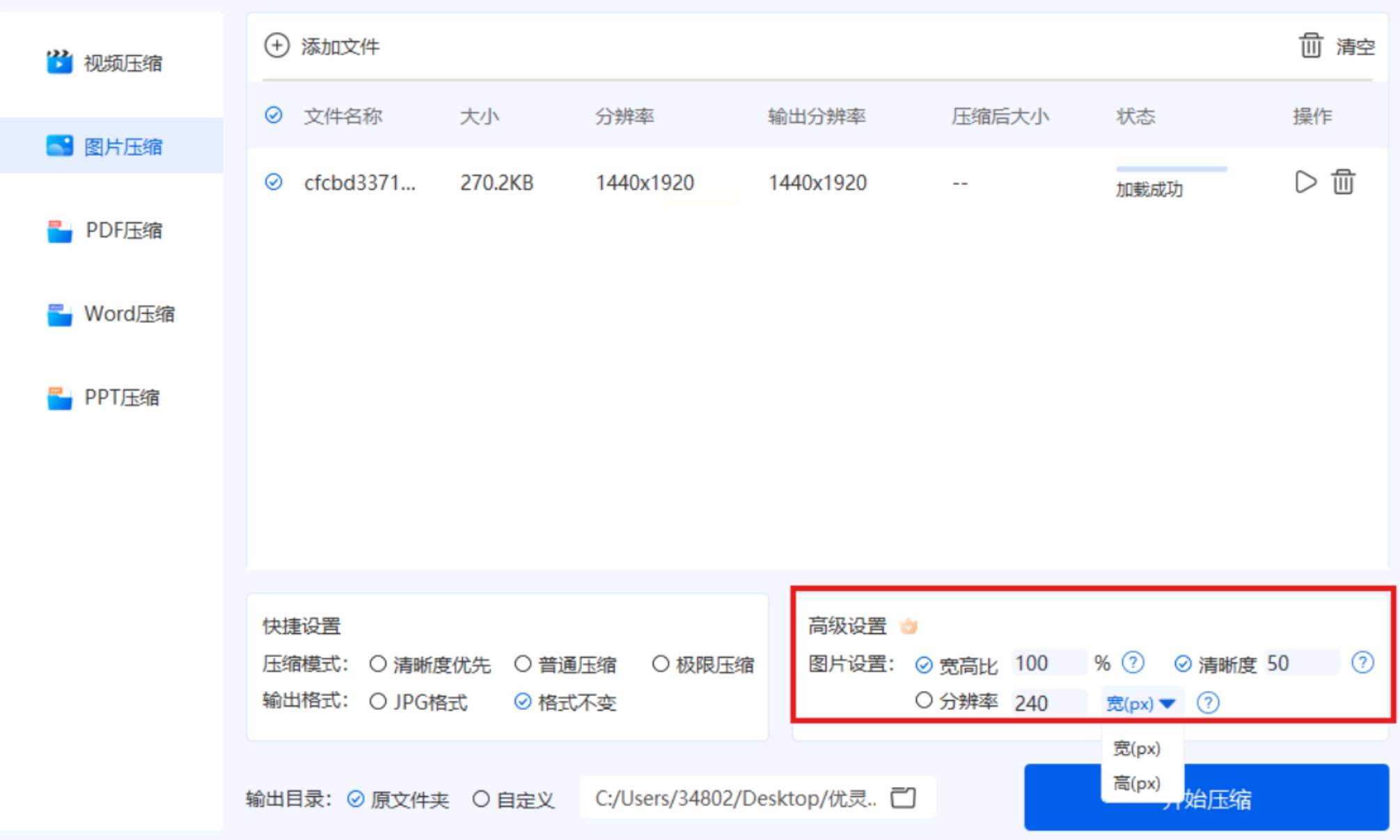Choose 高(px) from dropdown list
The width and height of the screenshot is (1400, 840).
pos(1136,784)
